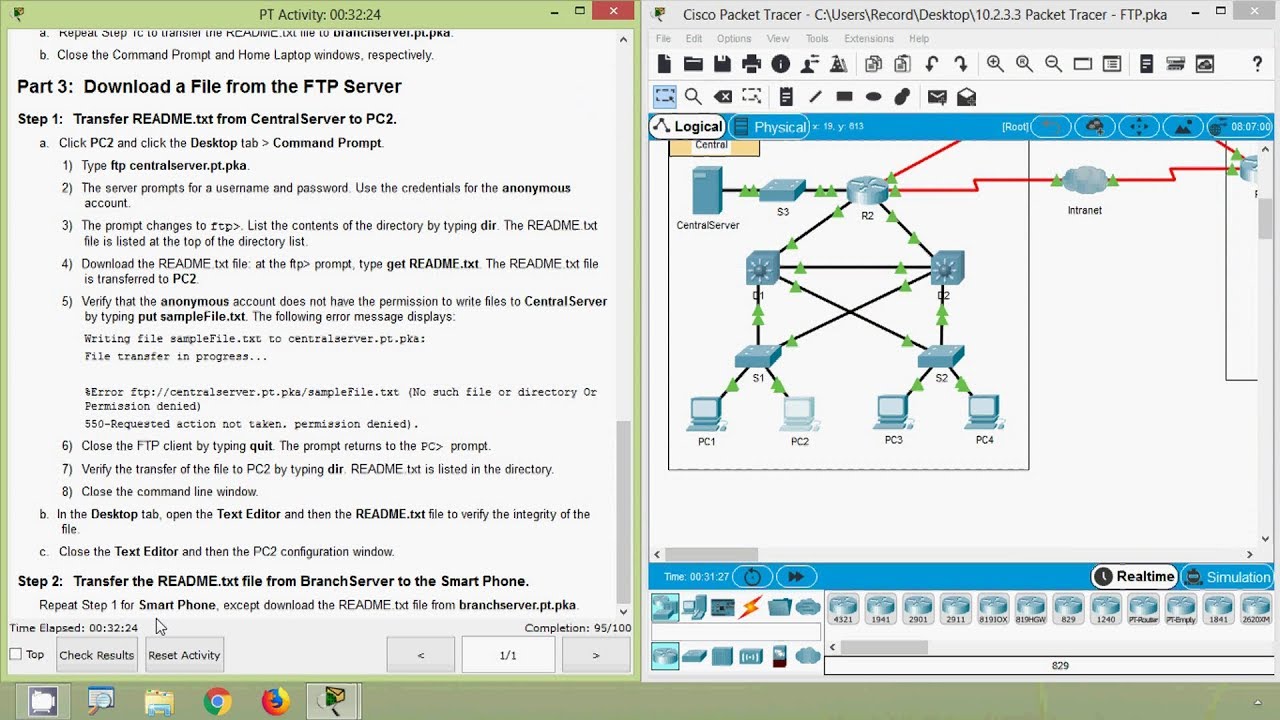The height and width of the screenshot is (720, 1280).
Task: Click router R2 in the workspace
Action: coord(867,190)
